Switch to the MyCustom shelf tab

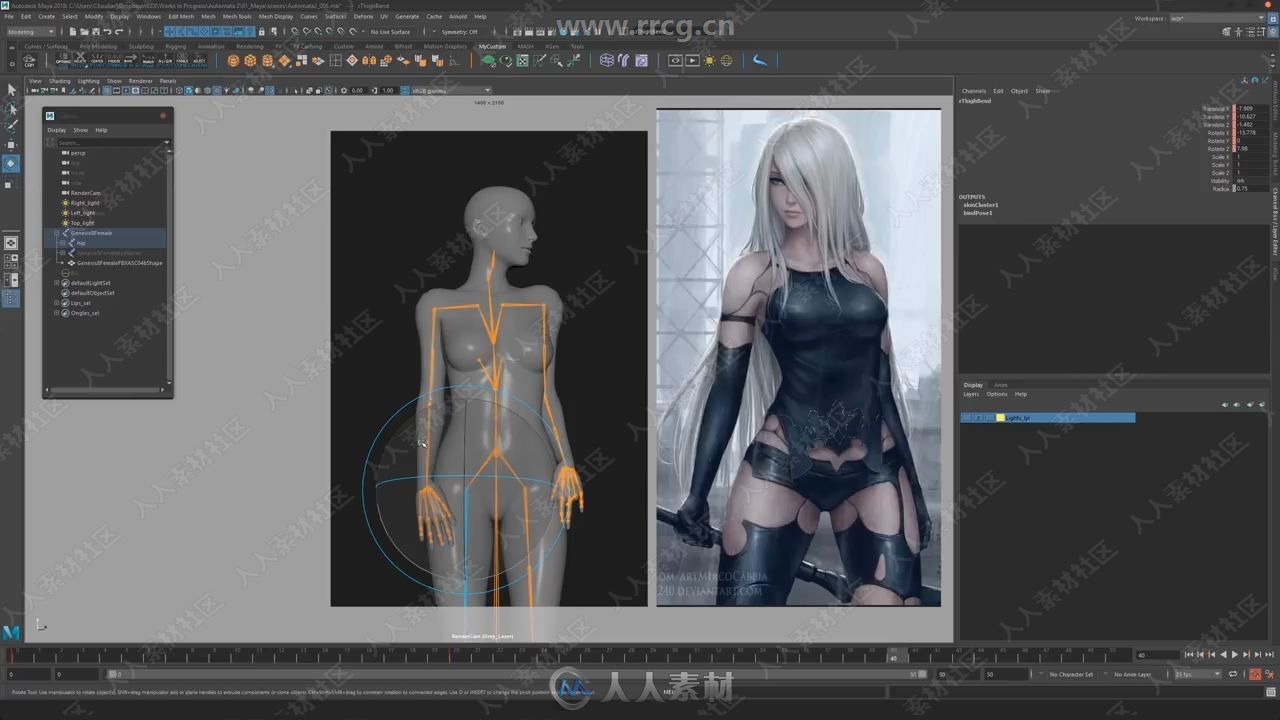(492, 46)
